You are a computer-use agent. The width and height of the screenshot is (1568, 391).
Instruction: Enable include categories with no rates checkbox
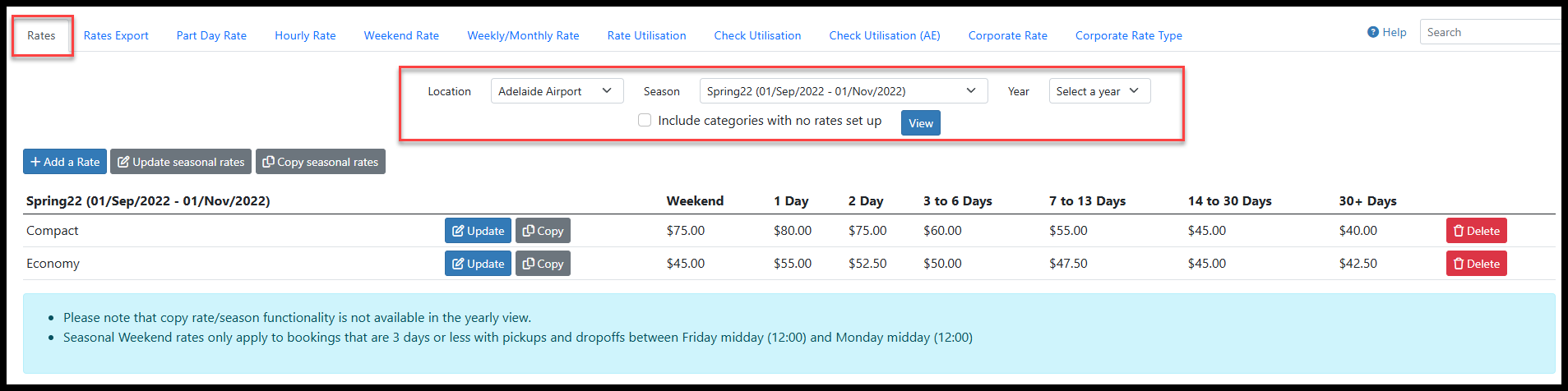pos(645,120)
